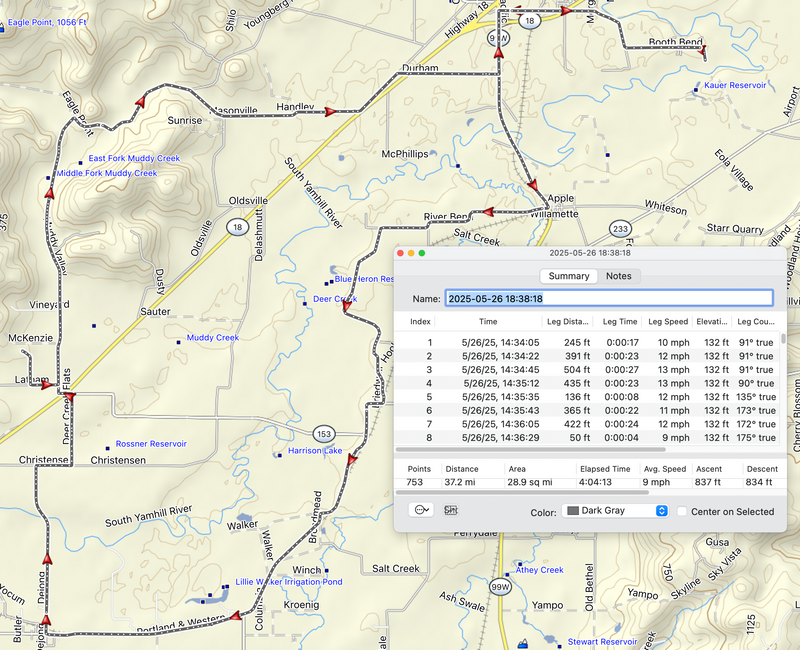Enable the Center on Selected checkbox

pos(682,511)
